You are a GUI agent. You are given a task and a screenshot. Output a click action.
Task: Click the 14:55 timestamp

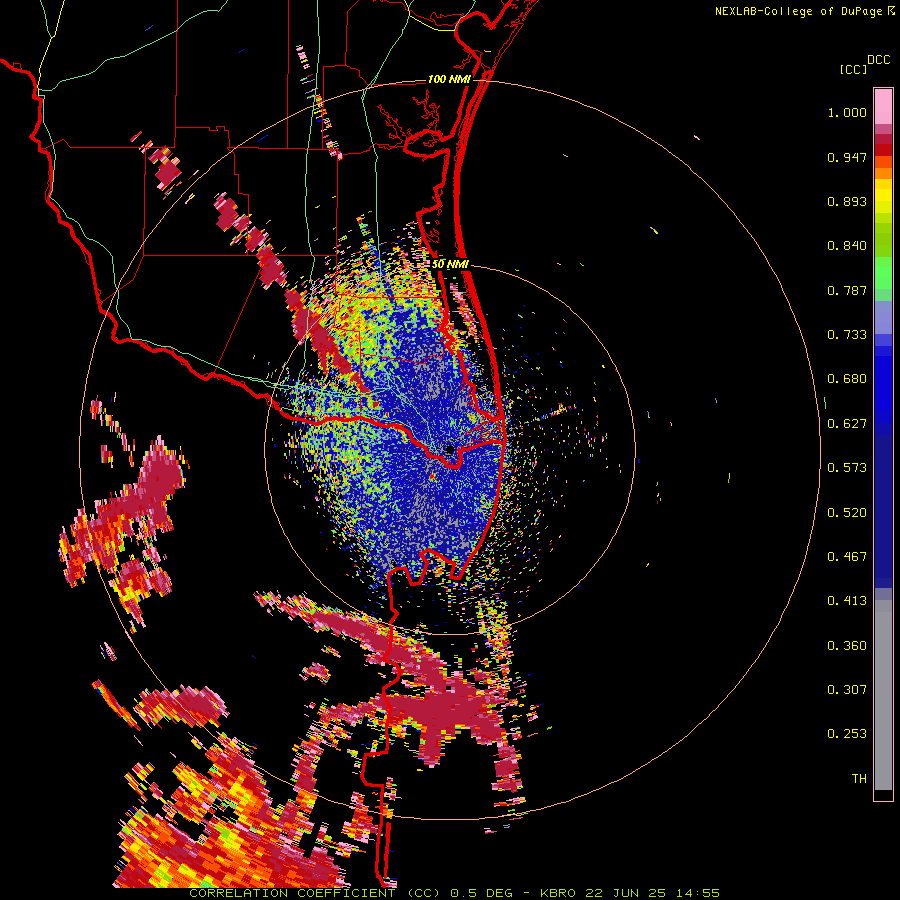point(697,893)
